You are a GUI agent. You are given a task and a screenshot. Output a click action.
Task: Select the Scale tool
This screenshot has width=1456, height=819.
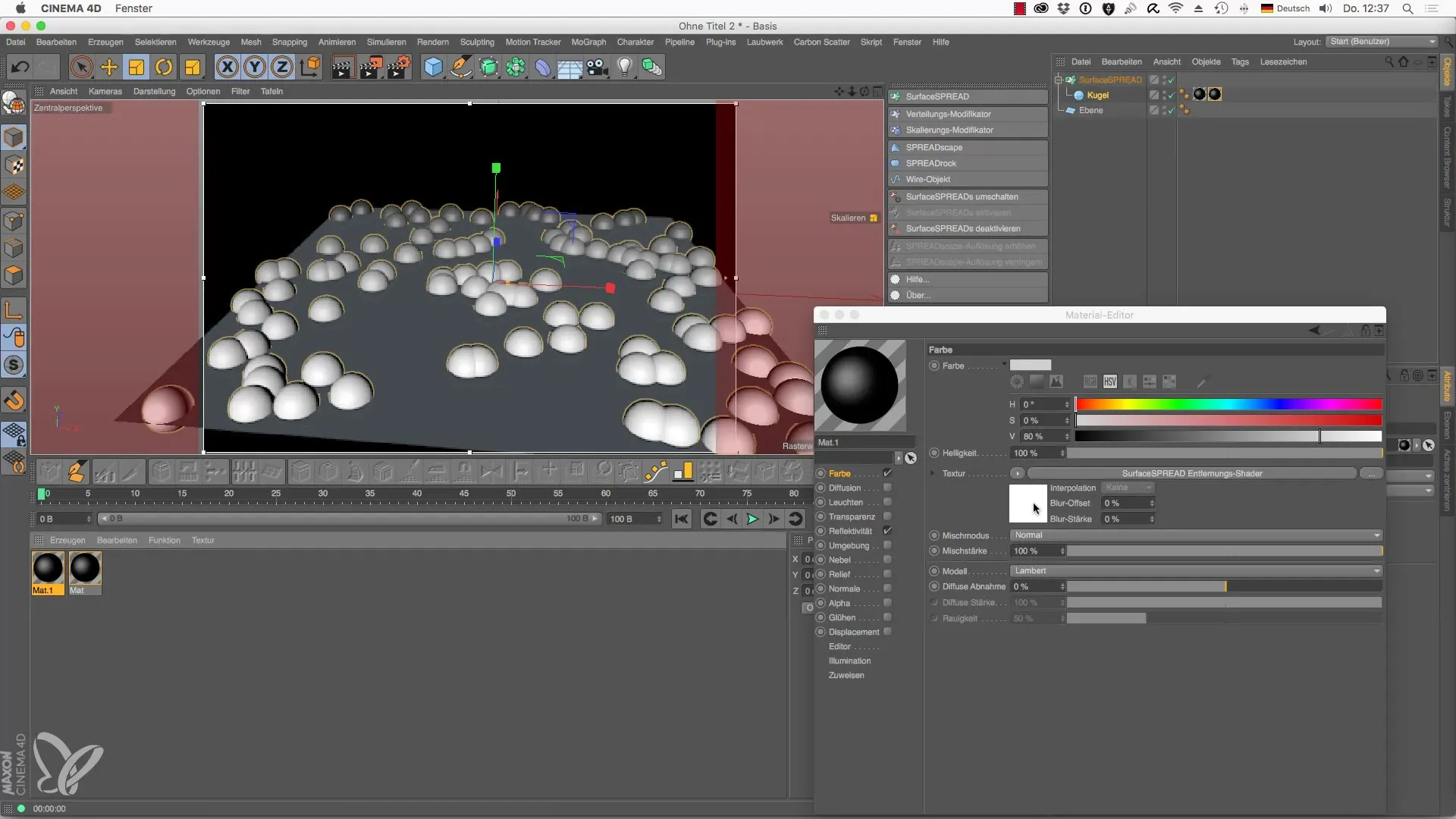pyautogui.click(x=136, y=67)
